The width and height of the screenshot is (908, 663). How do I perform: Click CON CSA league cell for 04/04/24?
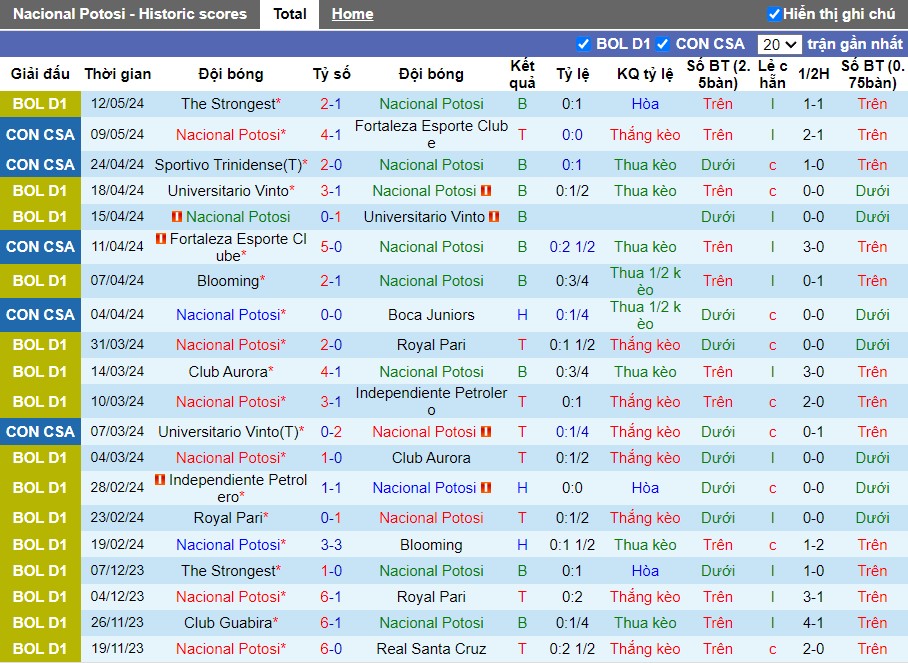41,314
